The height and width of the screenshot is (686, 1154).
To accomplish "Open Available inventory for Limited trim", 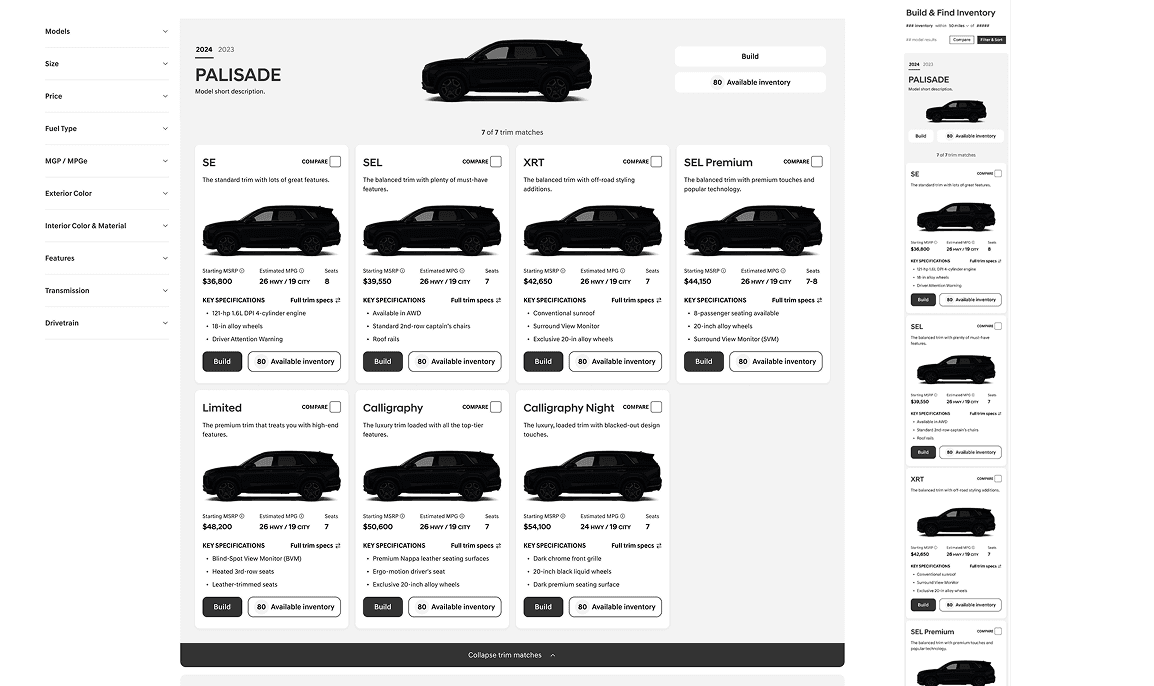I will pyautogui.click(x=294, y=607).
